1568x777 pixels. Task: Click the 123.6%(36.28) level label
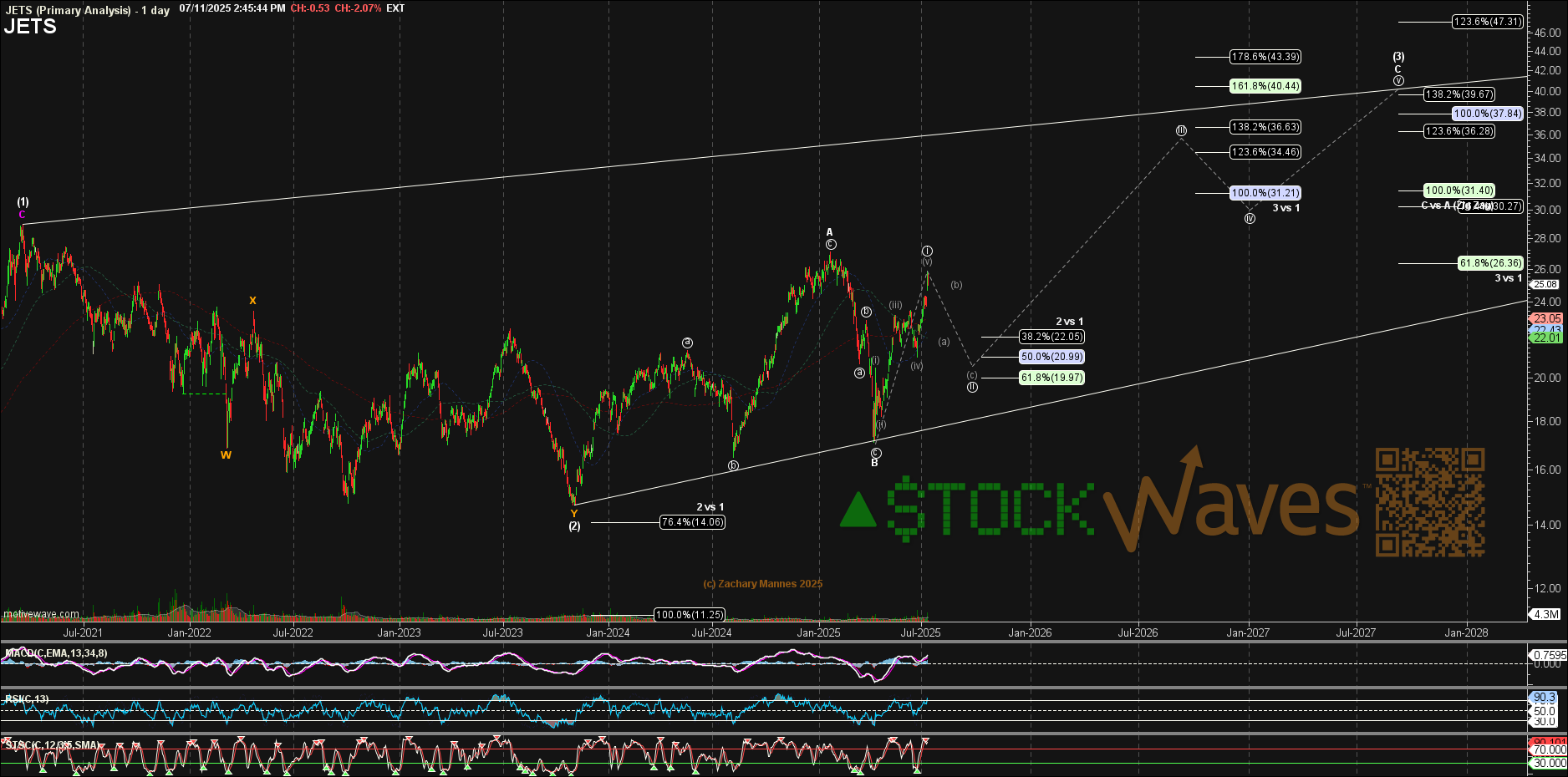(x=1459, y=131)
